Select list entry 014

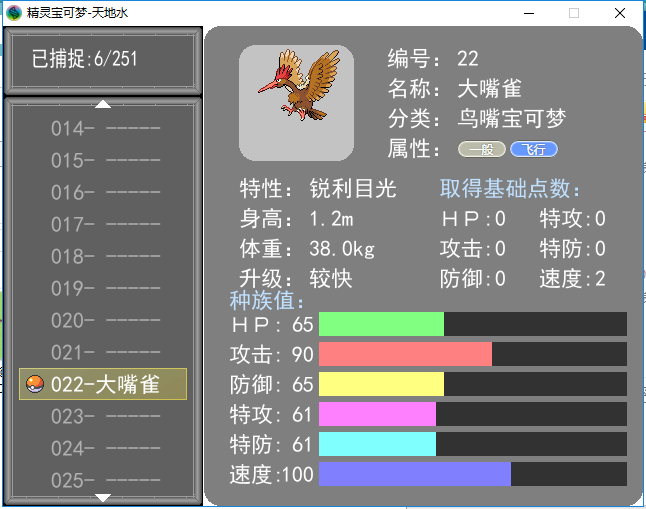pyautogui.click(x=105, y=129)
